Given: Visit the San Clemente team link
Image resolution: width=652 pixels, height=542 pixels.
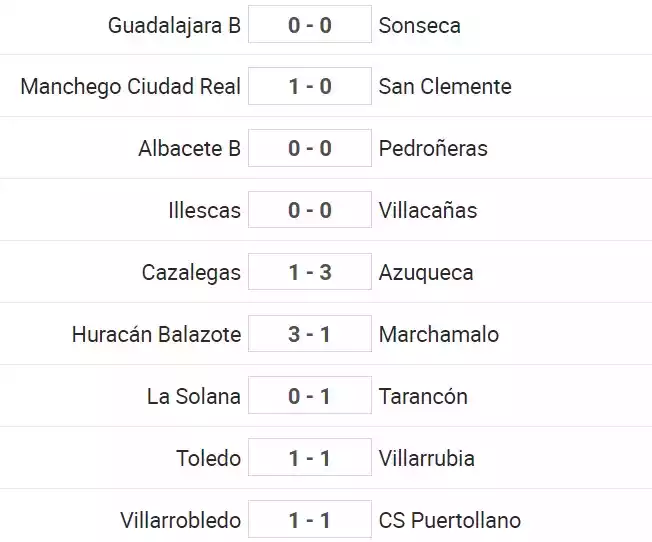Looking at the screenshot, I should [445, 87].
